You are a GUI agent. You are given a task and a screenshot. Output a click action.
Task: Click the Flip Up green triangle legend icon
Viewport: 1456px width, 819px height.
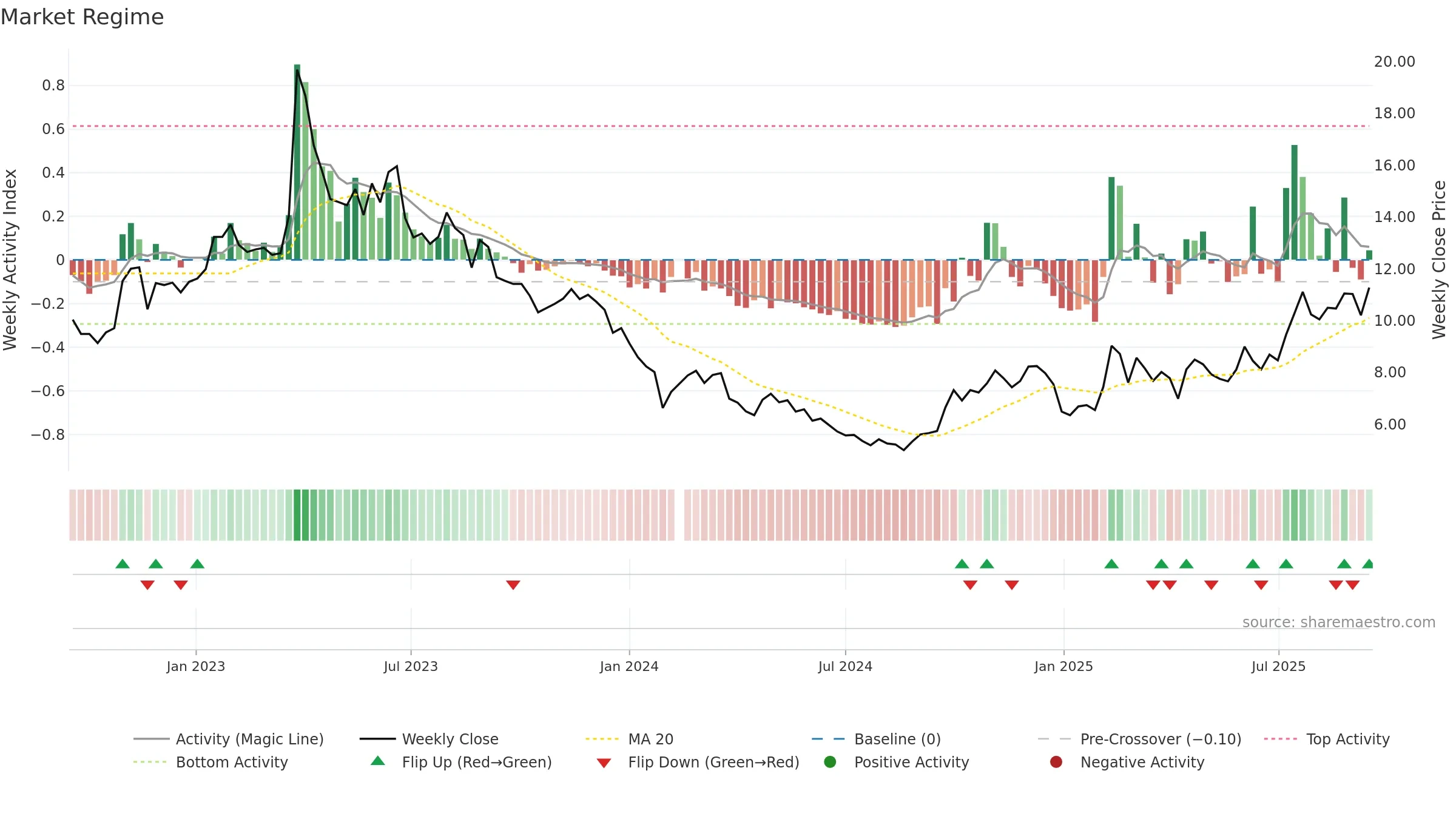pos(378,761)
